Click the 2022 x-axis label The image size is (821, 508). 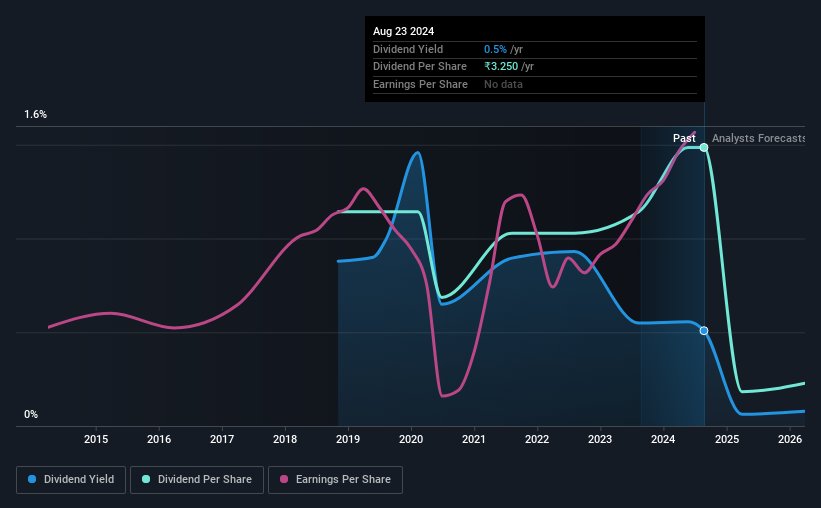(537, 439)
